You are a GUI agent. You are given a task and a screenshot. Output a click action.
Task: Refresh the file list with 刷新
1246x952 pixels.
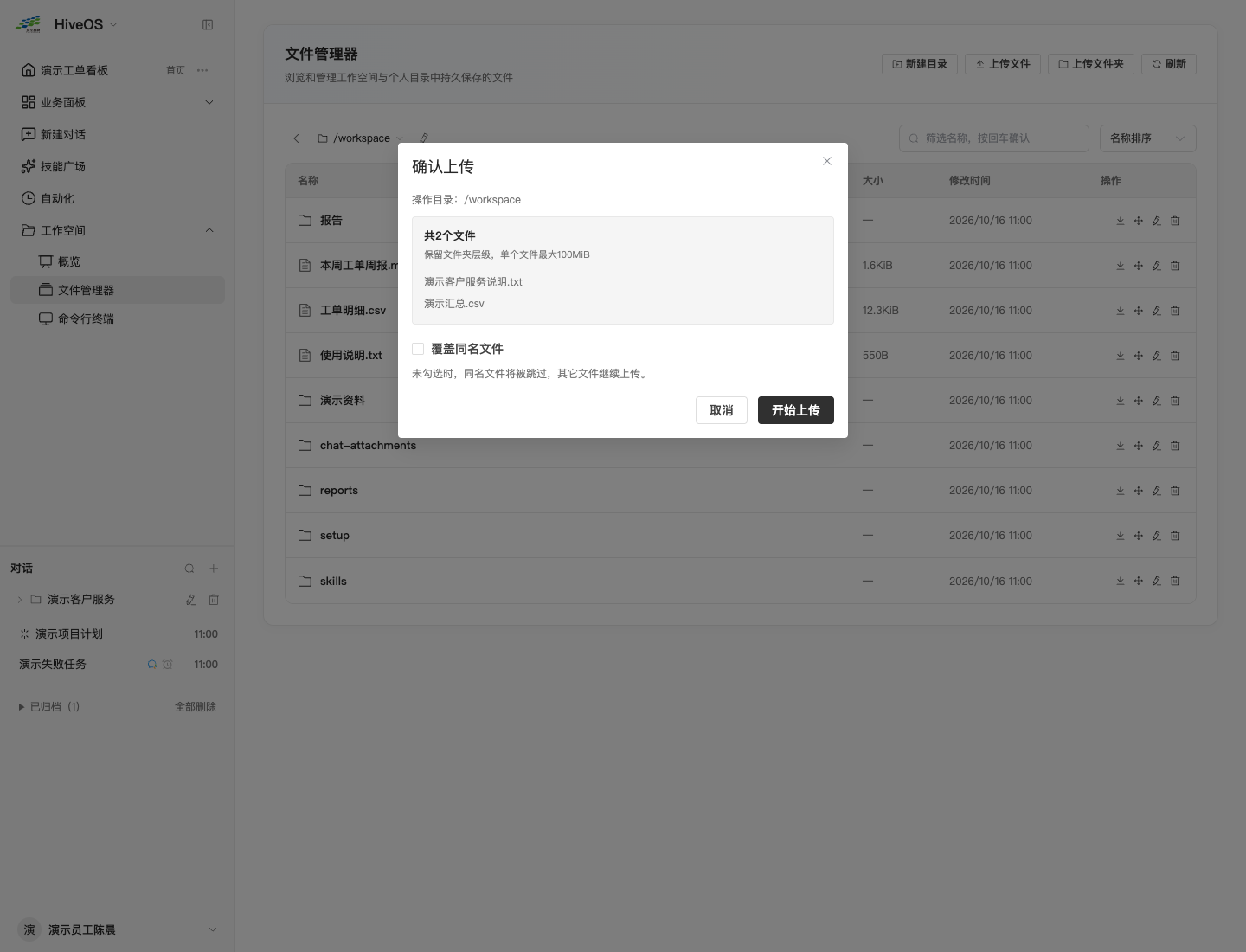(1169, 64)
